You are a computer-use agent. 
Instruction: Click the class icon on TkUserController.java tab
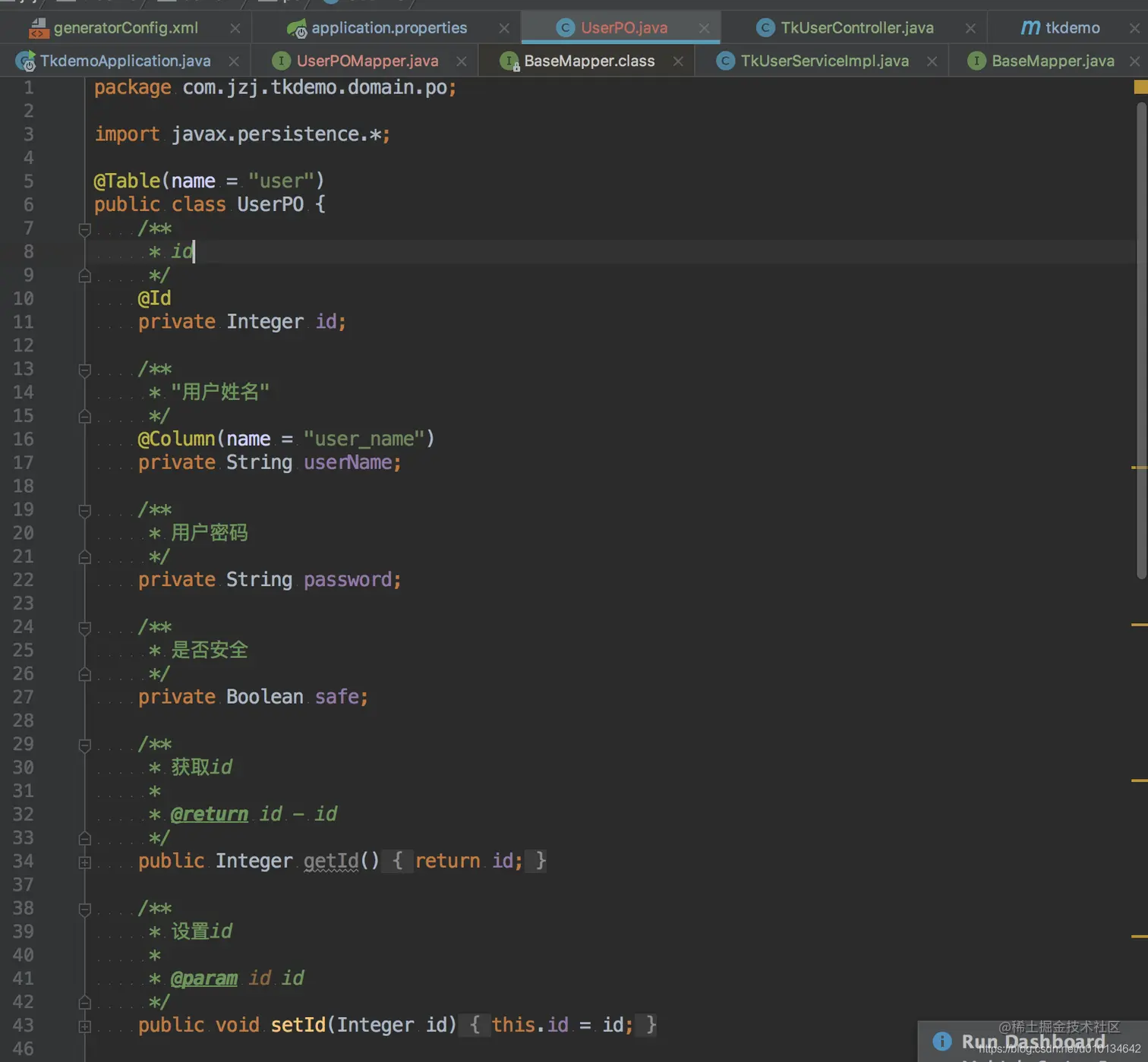coord(765,28)
